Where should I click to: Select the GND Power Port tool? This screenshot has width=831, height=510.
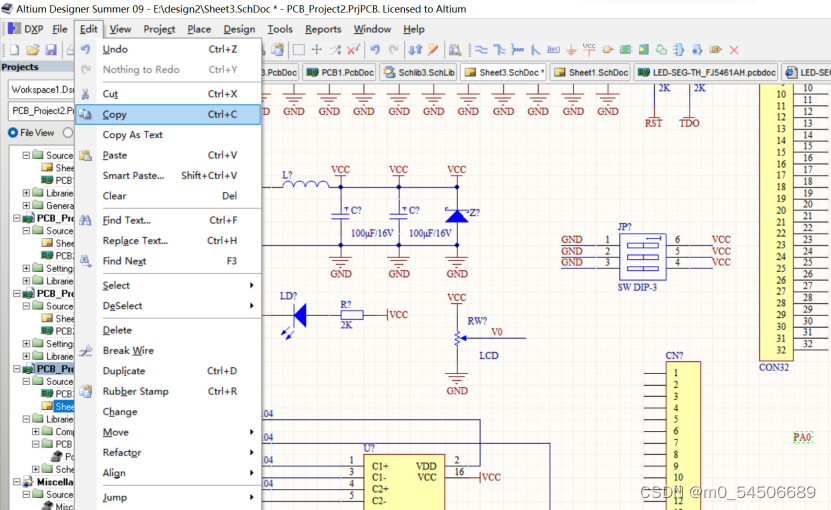(571, 50)
